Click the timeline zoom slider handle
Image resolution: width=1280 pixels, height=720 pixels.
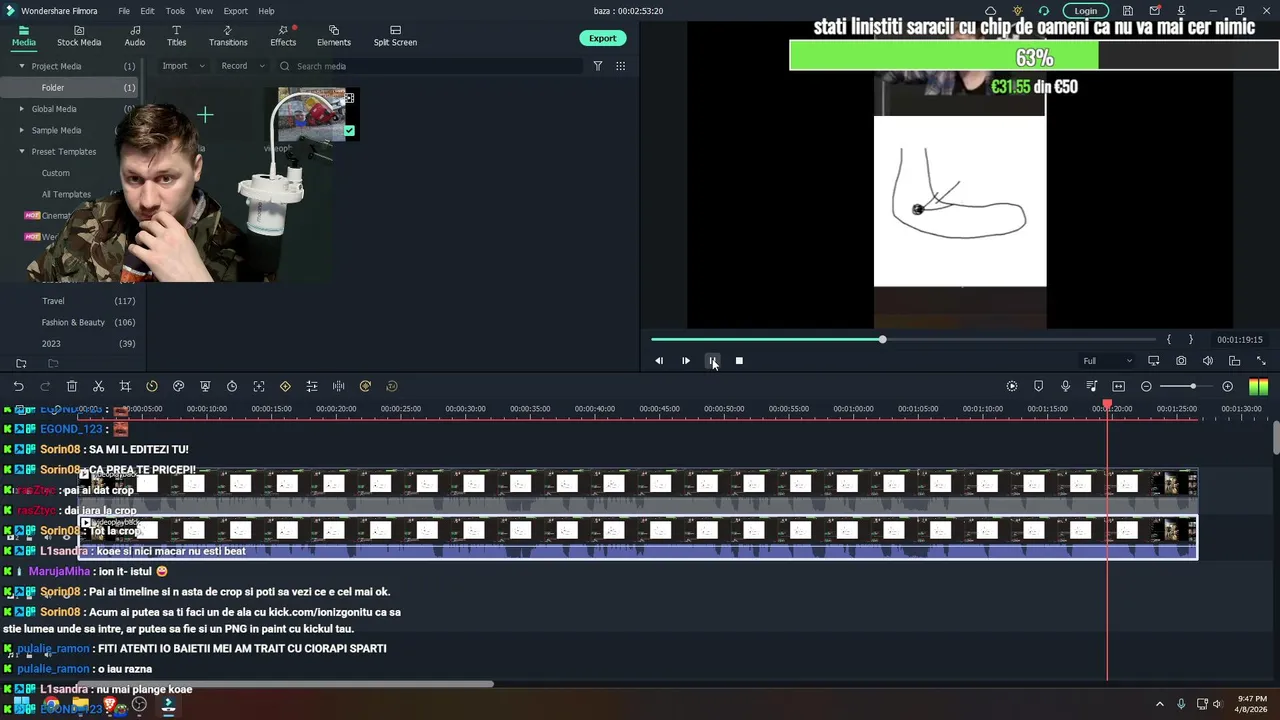(1193, 386)
